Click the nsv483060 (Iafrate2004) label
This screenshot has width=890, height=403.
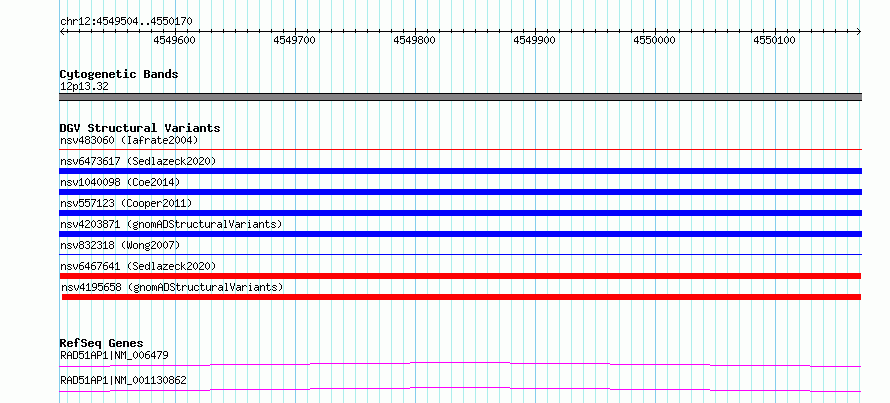[x=129, y=140]
